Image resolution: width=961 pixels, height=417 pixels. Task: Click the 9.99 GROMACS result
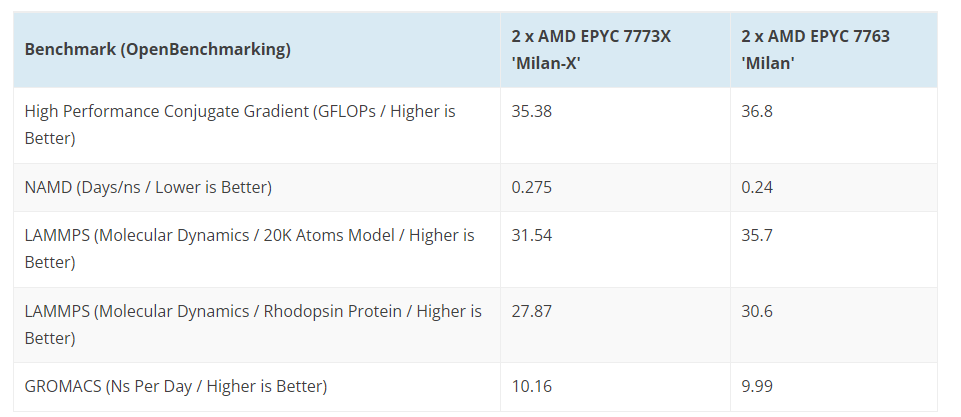pos(756,386)
